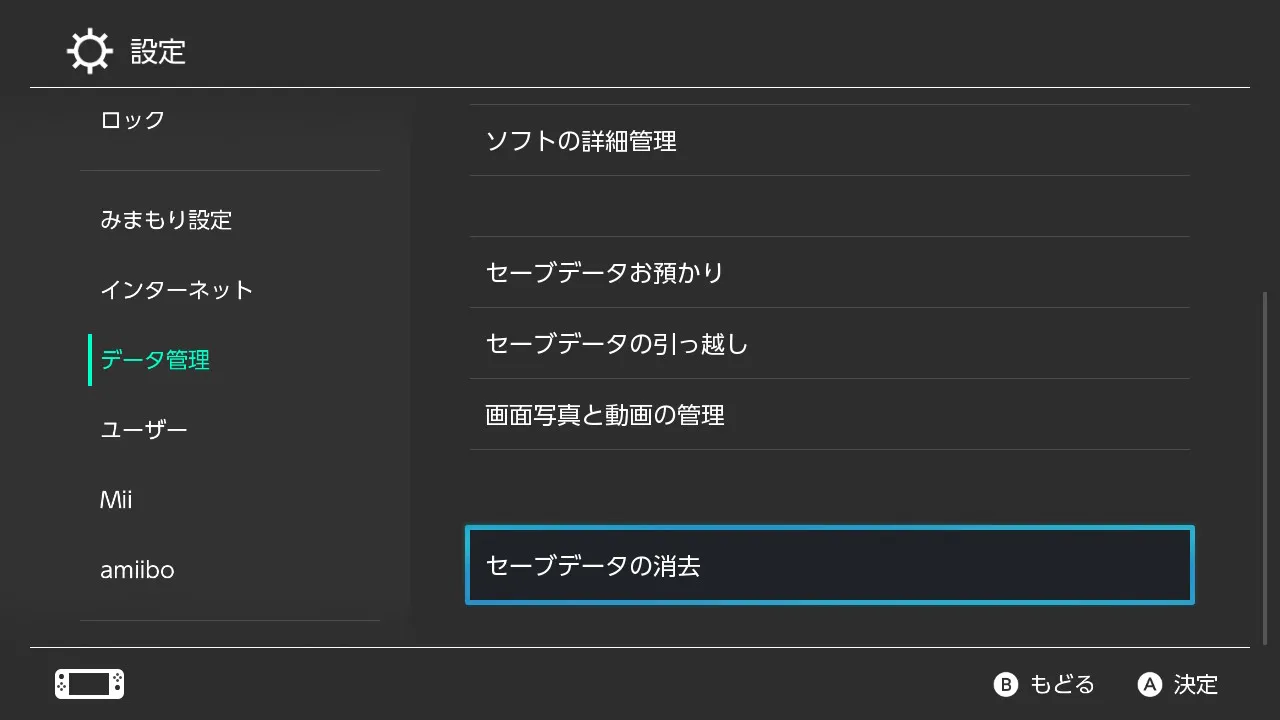
Task: Open 画面写真と動画の管理
Action: click(x=604, y=414)
